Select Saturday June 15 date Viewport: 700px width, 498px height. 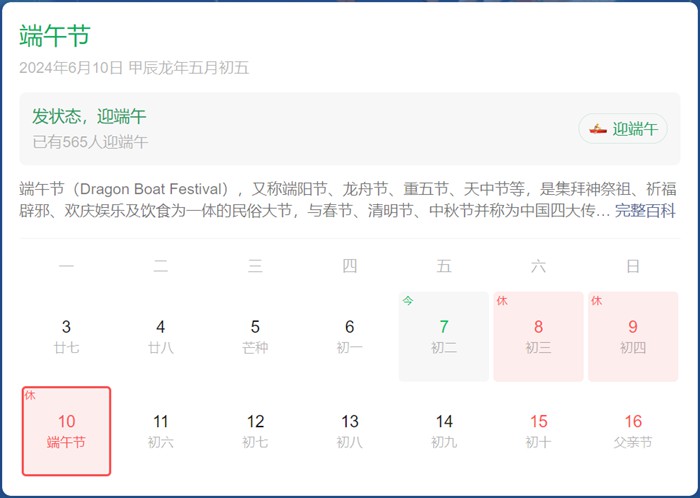(538, 431)
